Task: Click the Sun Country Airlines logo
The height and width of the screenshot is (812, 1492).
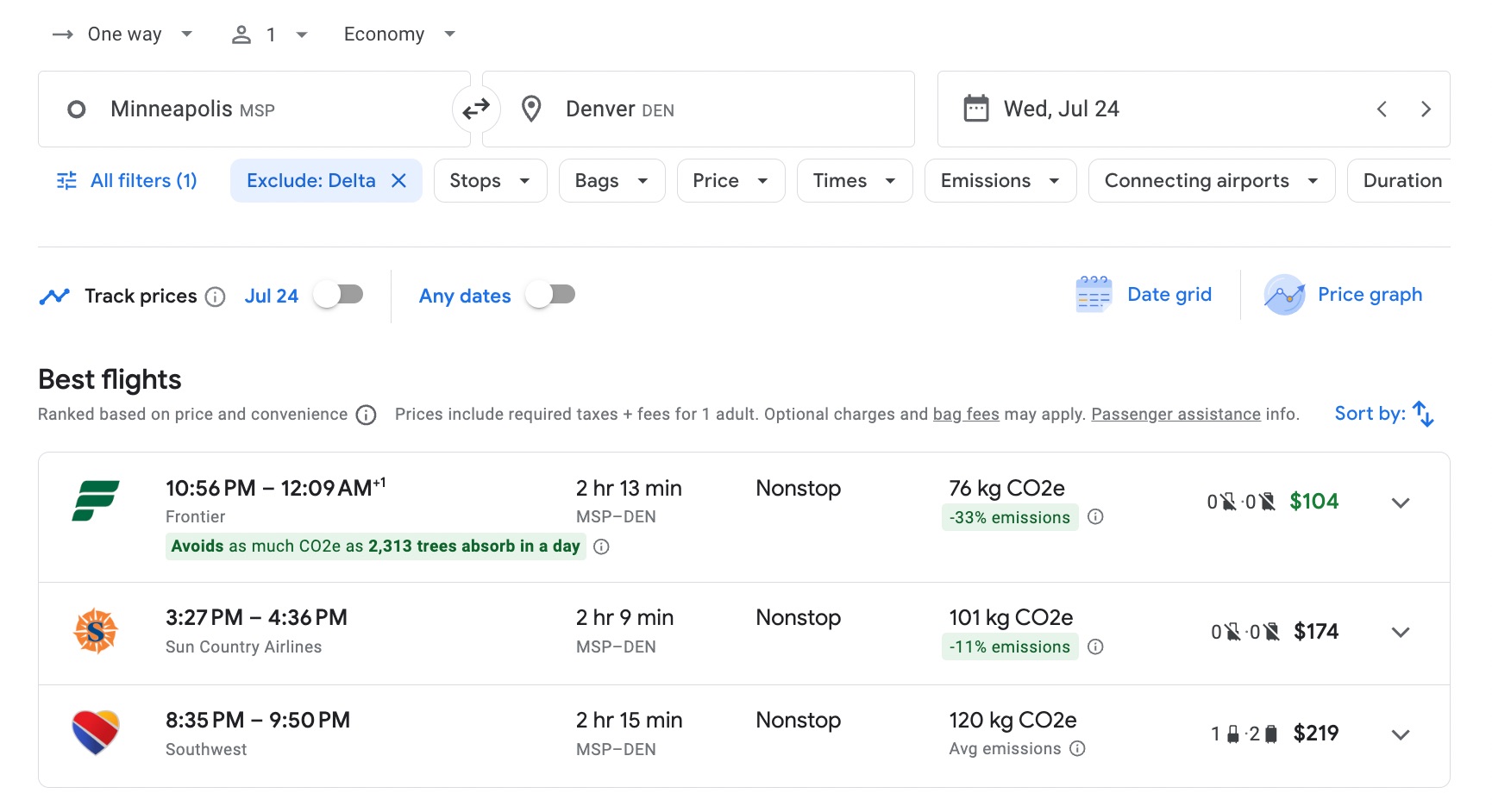Action: coord(96,631)
